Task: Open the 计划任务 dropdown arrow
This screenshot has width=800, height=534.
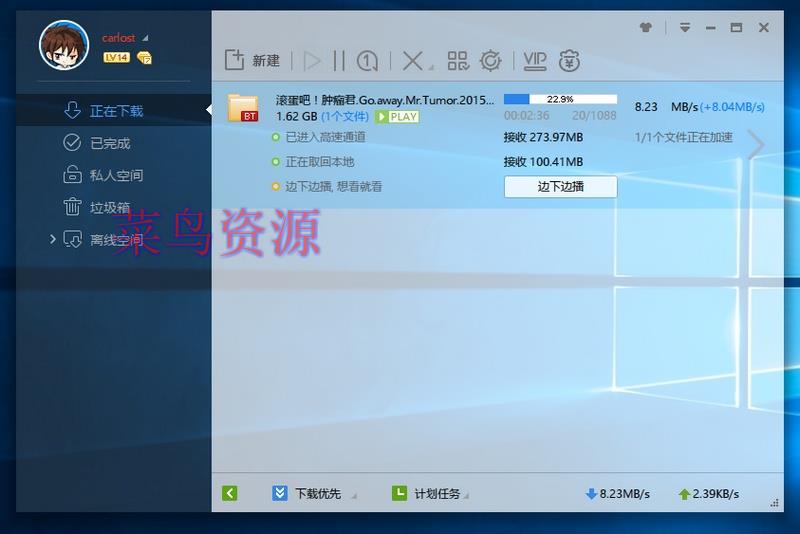Action: pos(467,495)
